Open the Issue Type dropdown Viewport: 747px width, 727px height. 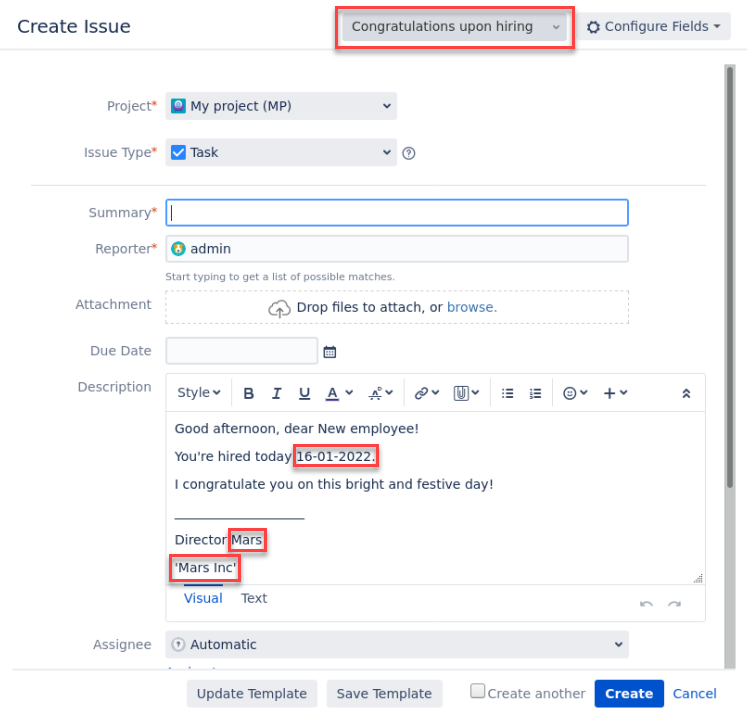(281, 153)
